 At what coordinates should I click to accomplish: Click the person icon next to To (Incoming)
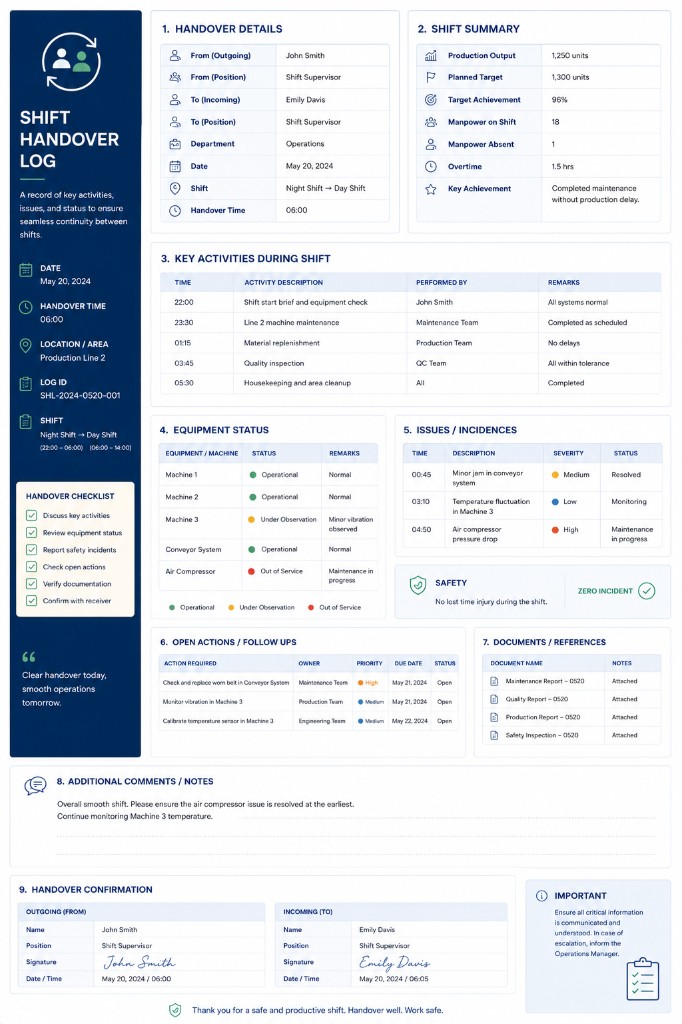(175, 100)
